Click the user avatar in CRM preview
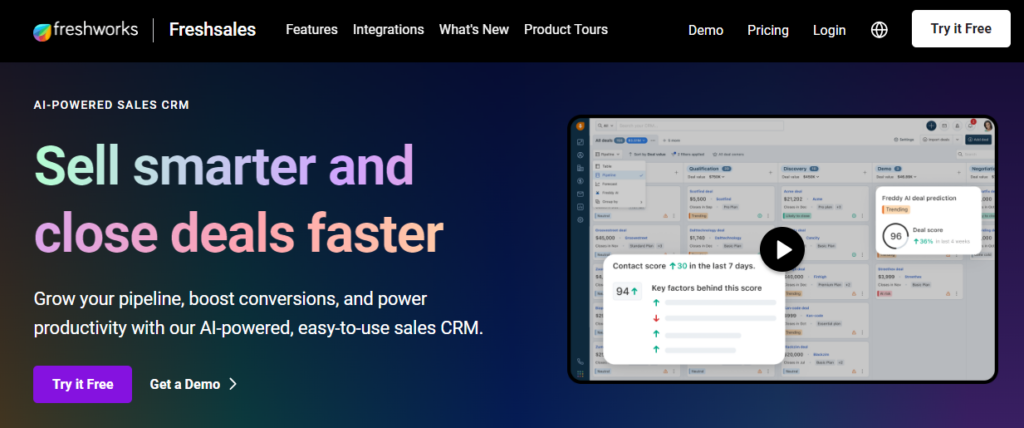Viewport: 1024px width, 428px height. tap(988, 126)
